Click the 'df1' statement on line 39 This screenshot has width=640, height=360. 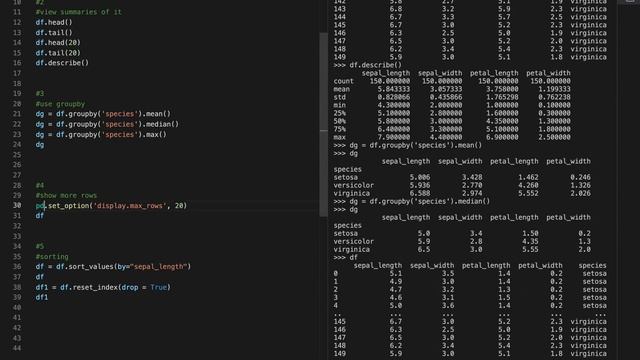pyautogui.click(x=42, y=297)
